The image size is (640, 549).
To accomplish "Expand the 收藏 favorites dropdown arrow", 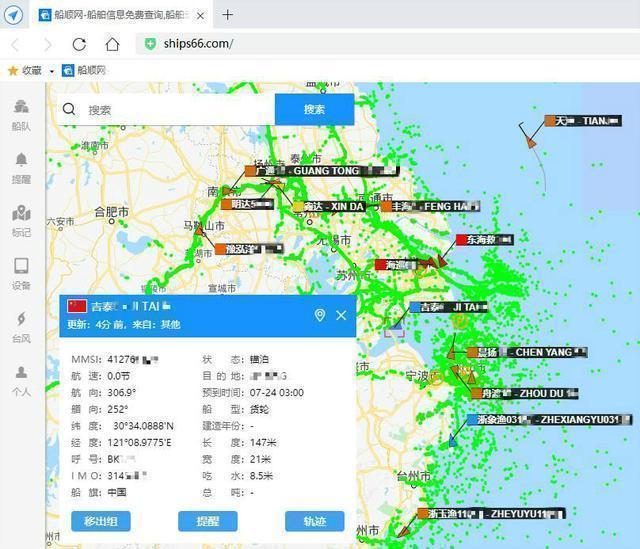I will (x=51, y=71).
